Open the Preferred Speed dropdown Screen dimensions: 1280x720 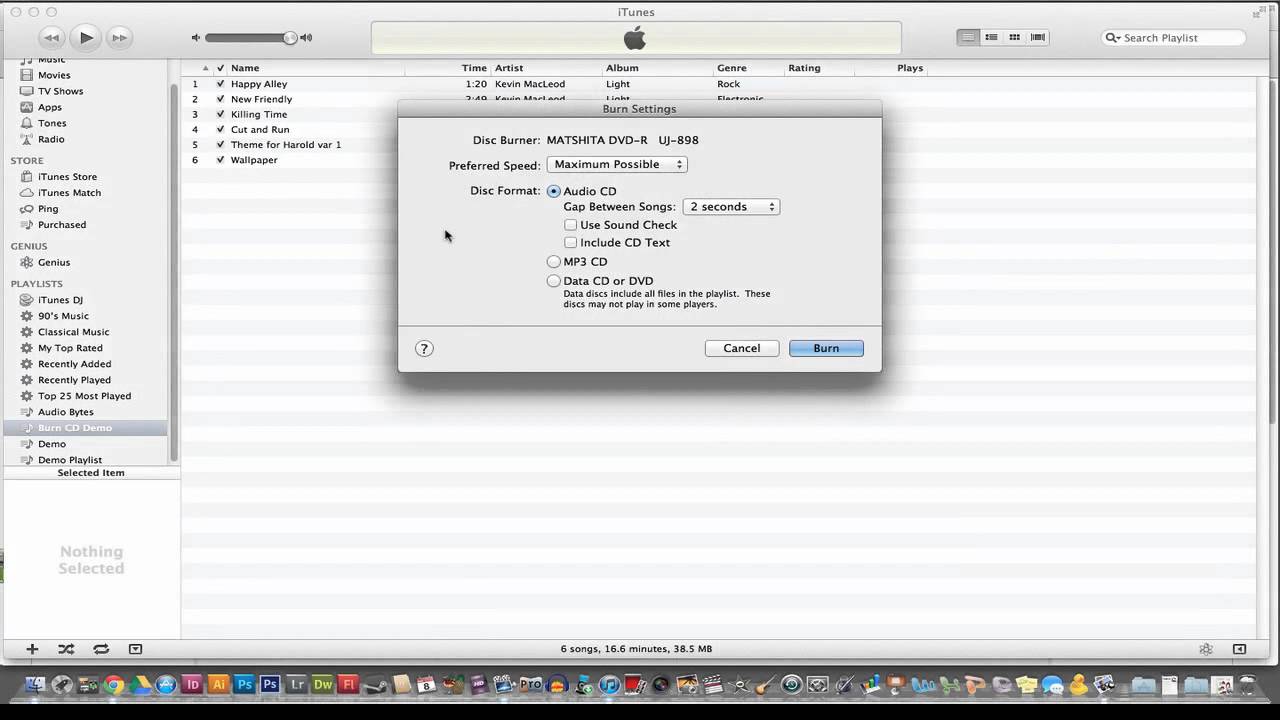617,165
